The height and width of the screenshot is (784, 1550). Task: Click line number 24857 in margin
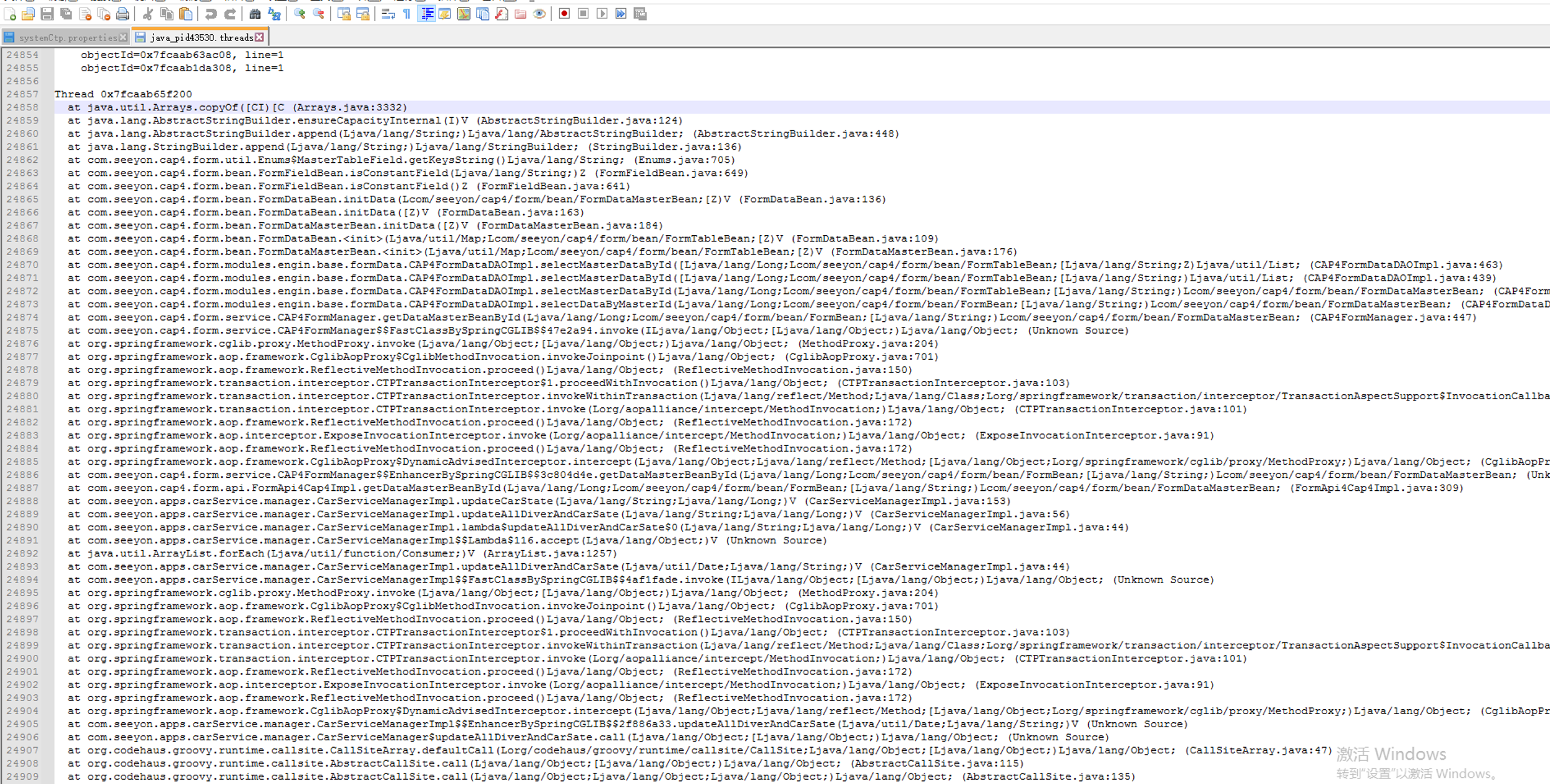point(22,94)
